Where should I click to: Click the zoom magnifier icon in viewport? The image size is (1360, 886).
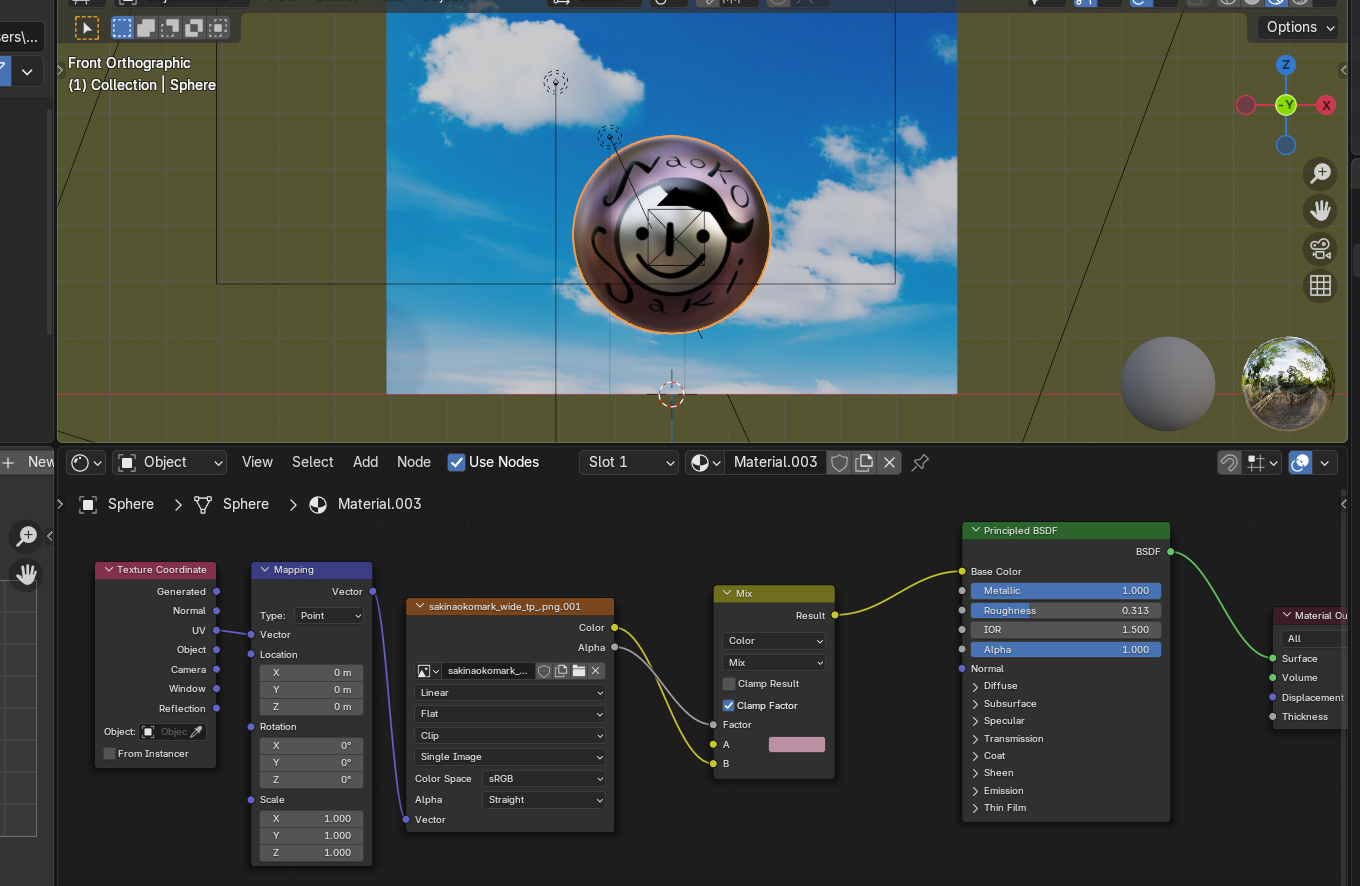(x=1320, y=173)
